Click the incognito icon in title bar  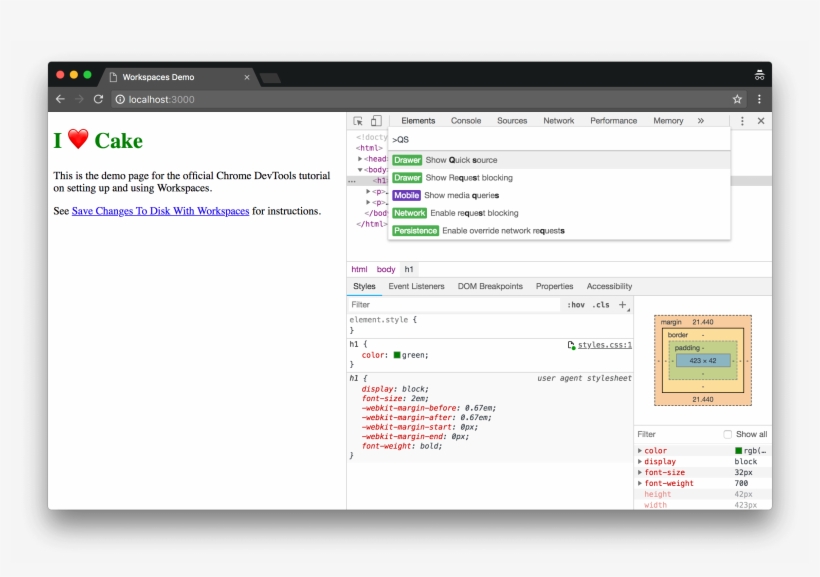pos(759,75)
